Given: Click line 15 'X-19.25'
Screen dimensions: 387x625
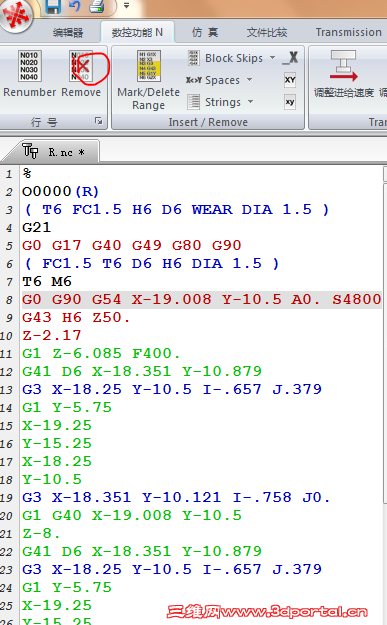Looking at the screenshot, I should coord(57,425).
